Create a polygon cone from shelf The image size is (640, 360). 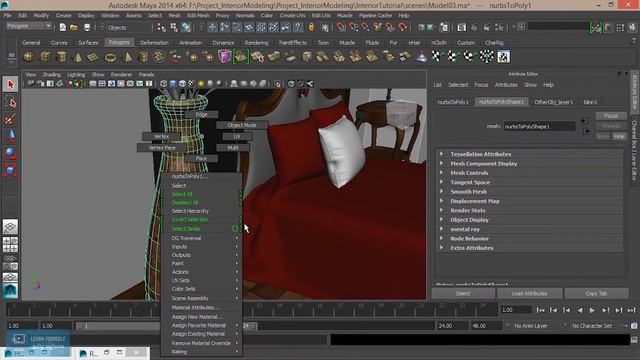point(78,56)
